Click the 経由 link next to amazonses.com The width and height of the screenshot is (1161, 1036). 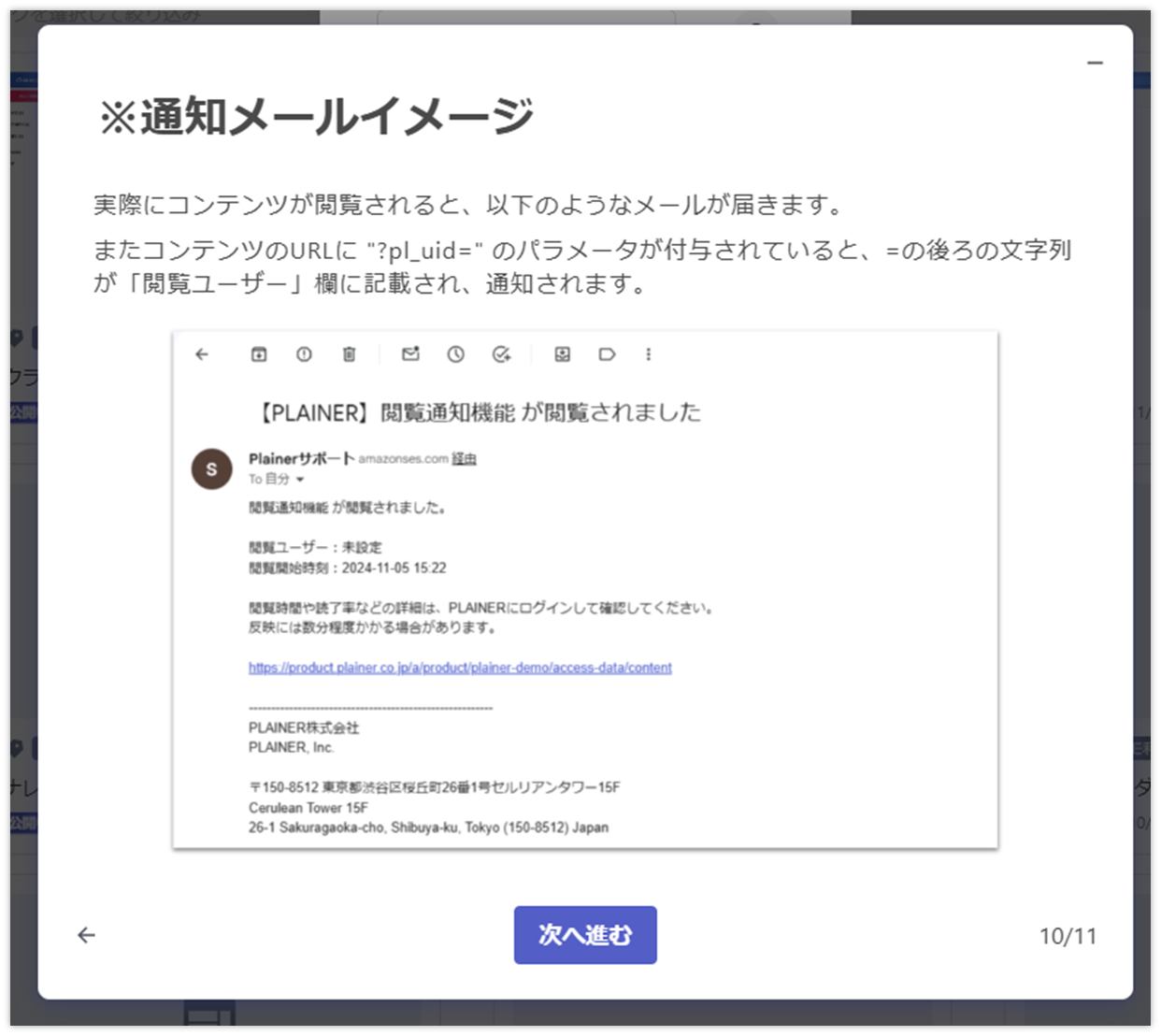coord(464,459)
